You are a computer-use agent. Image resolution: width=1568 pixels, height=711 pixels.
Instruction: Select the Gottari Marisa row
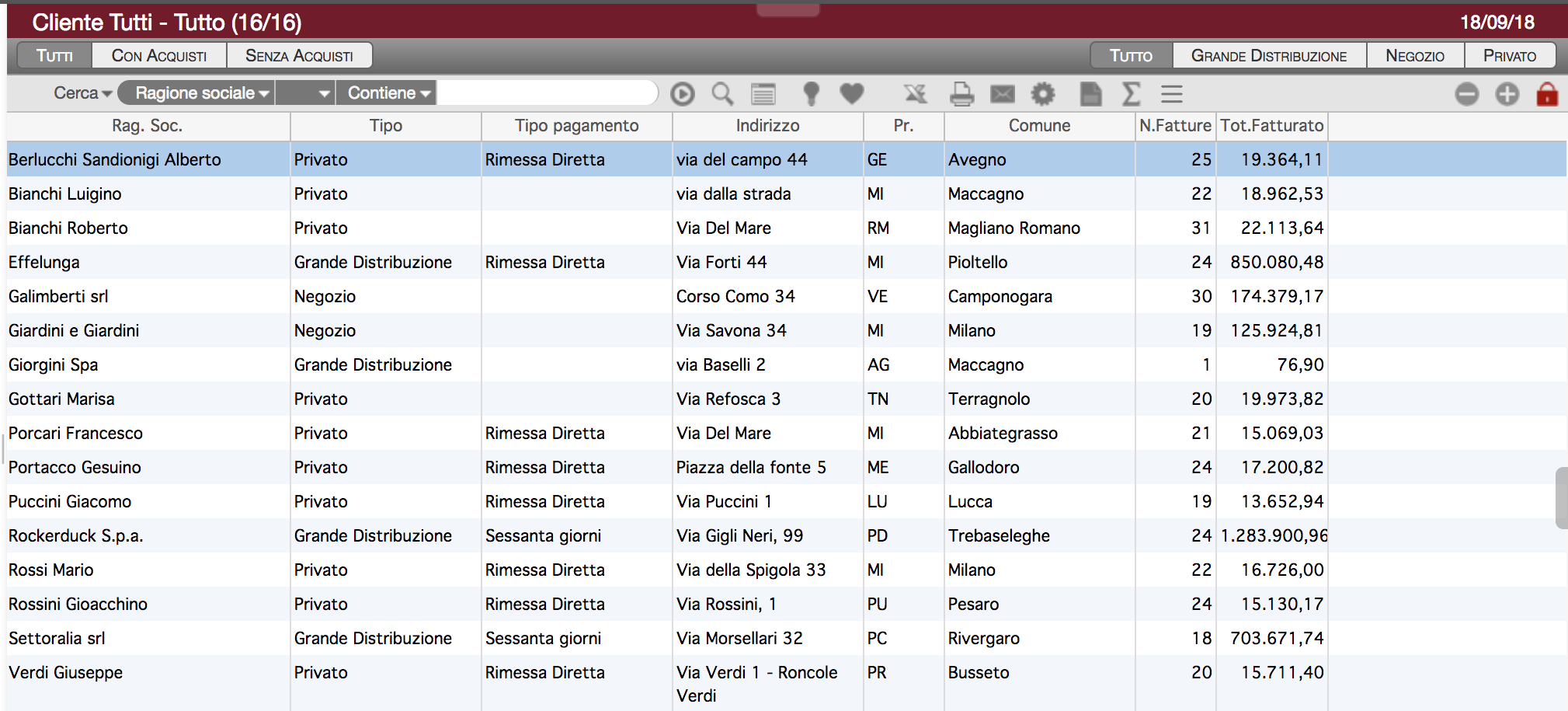pos(787,399)
